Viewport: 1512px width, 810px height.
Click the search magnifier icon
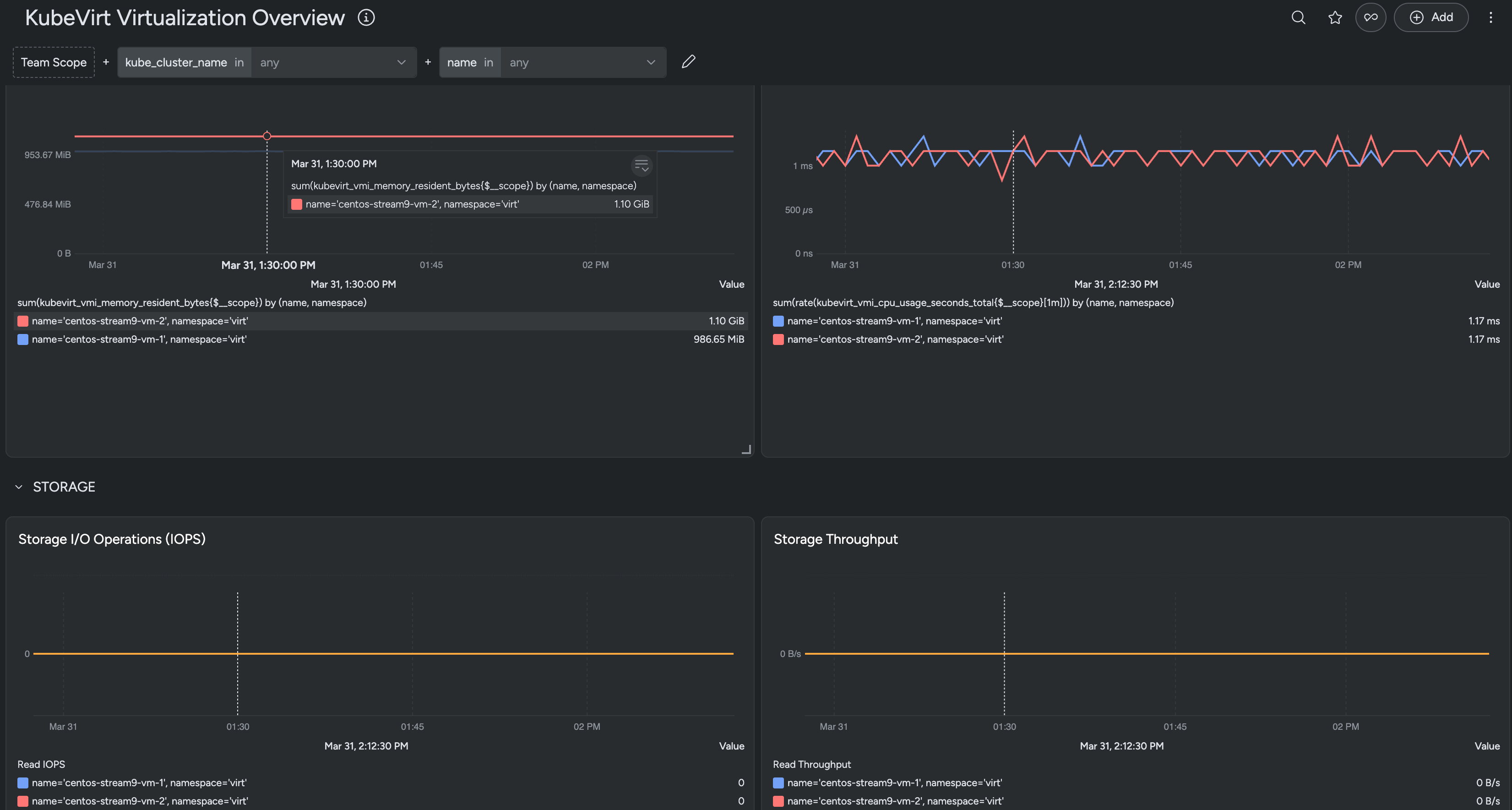pyautogui.click(x=1298, y=17)
